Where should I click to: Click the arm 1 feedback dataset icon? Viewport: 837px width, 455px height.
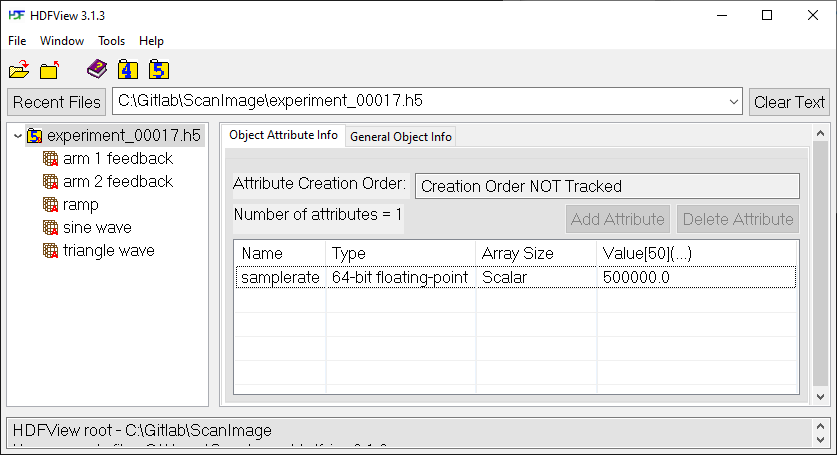pyautogui.click(x=50, y=159)
